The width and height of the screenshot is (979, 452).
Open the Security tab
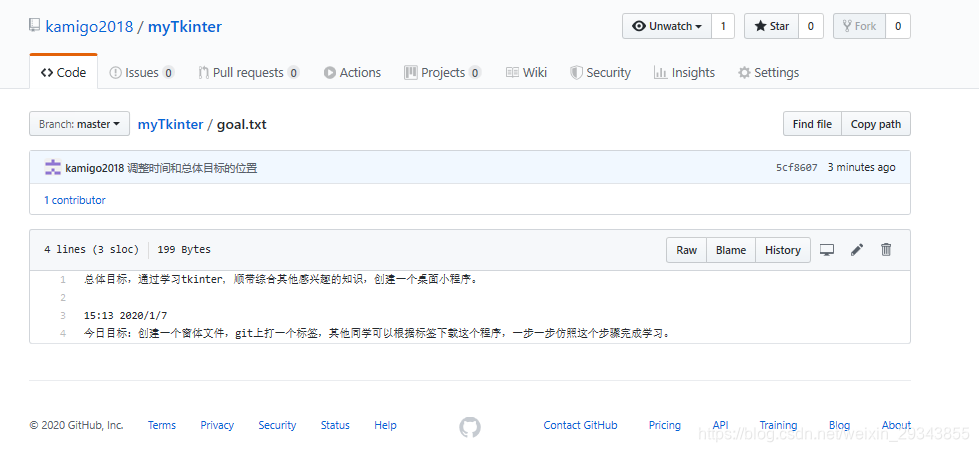click(x=600, y=72)
